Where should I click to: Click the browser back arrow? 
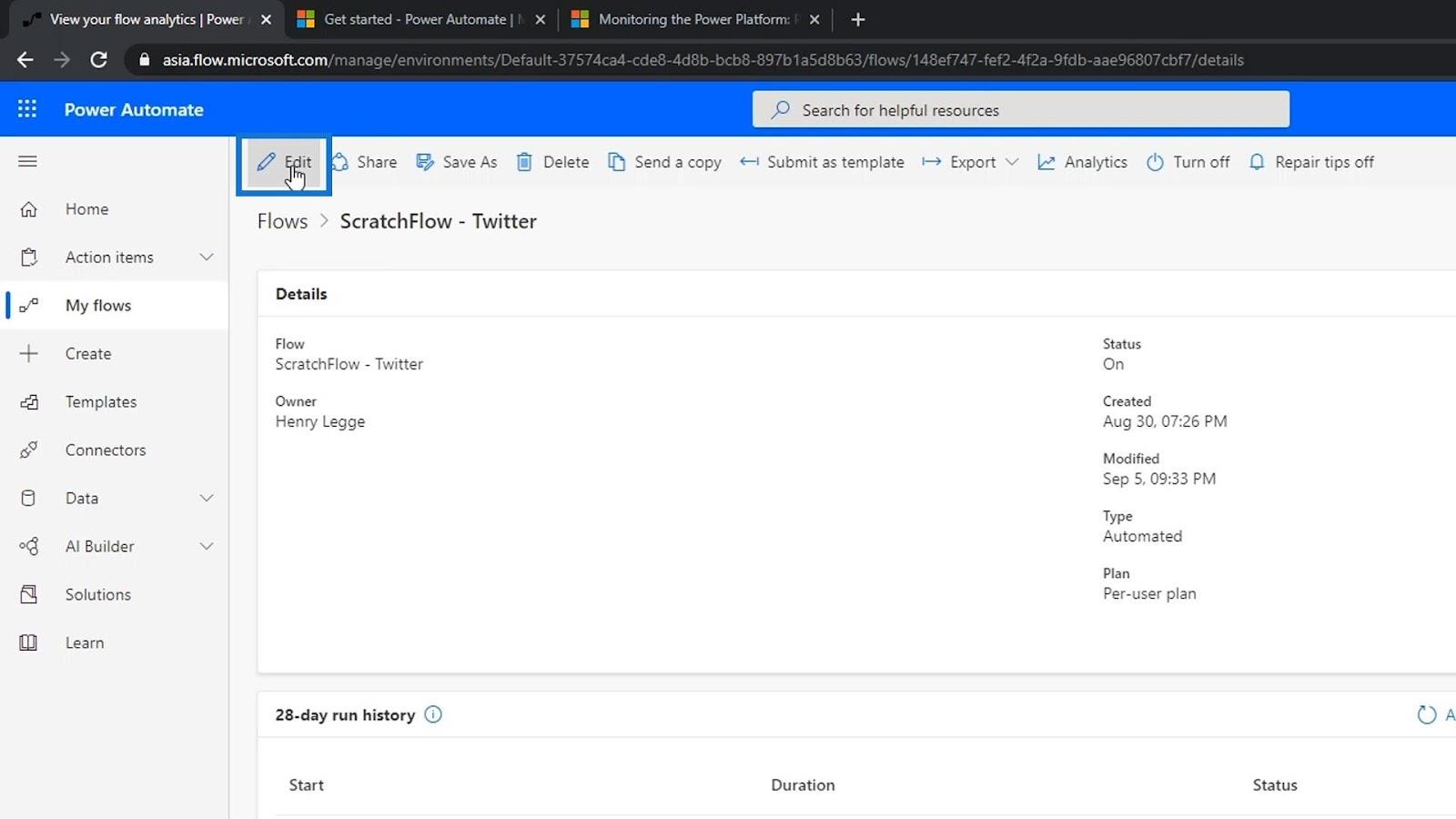click(x=25, y=60)
